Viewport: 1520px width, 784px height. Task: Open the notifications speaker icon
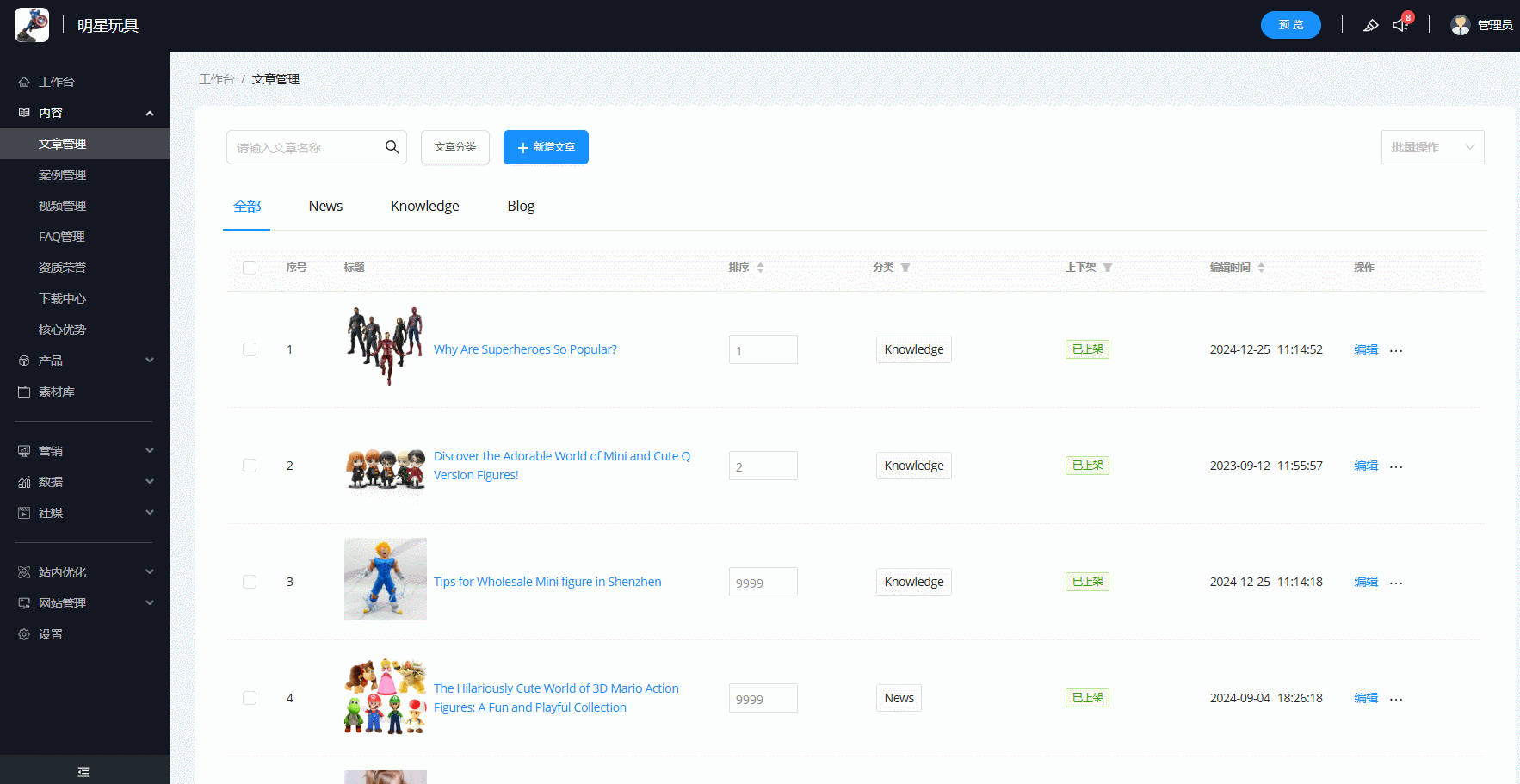(1400, 25)
